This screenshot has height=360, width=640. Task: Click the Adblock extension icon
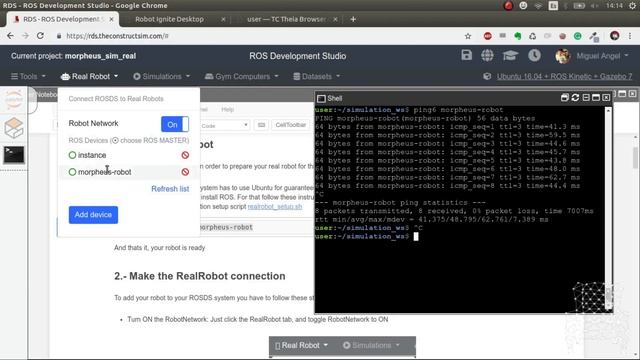click(x=487, y=36)
